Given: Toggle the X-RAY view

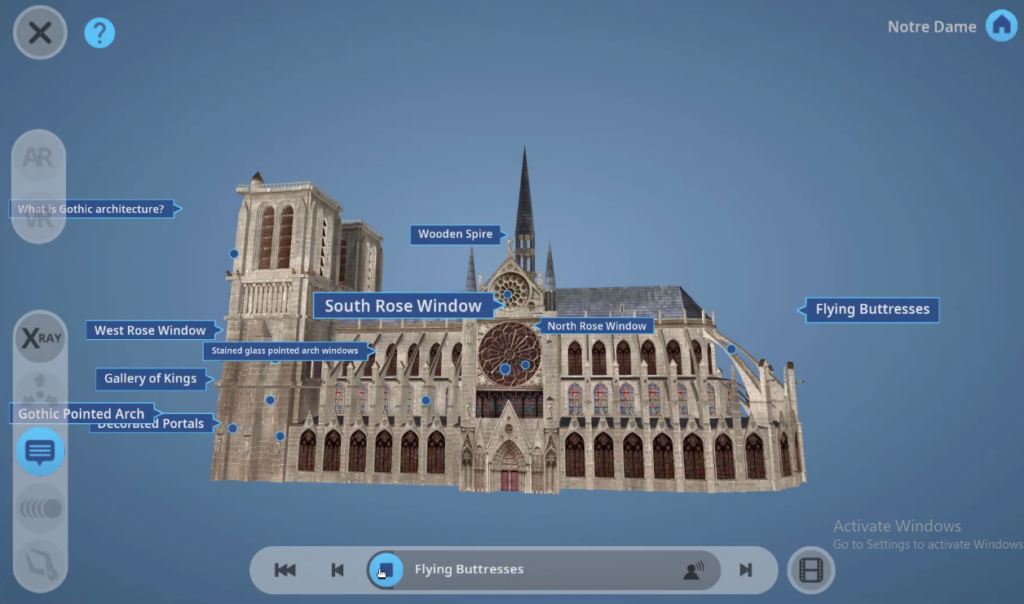Looking at the screenshot, I should point(40,338).
